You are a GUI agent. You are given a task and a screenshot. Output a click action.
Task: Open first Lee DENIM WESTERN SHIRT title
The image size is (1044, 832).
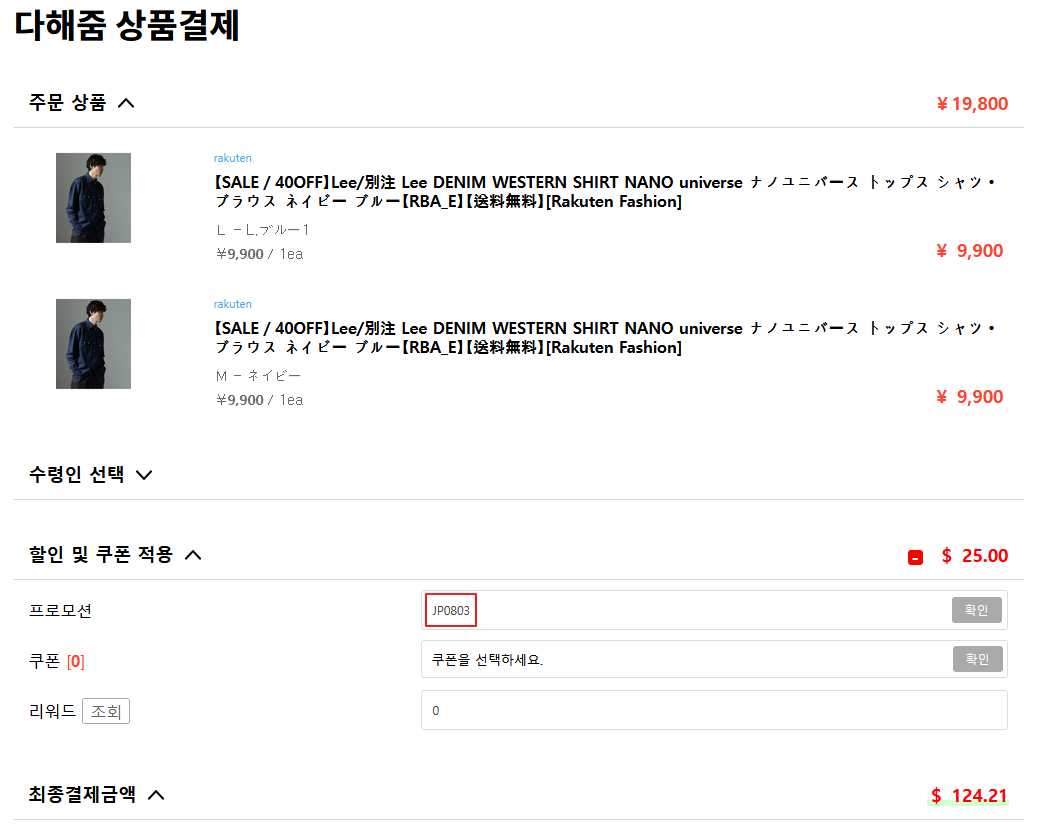pyautogui.click(x=605, y=192)
